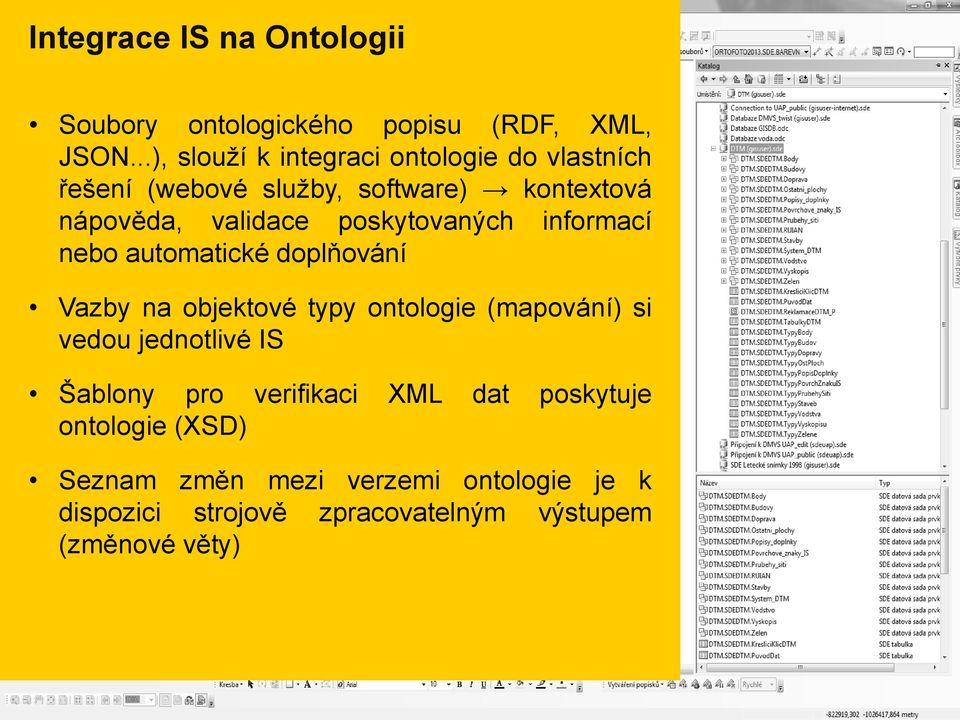Toggle Underline in the drawing toolbar

[x=483, y=684]
